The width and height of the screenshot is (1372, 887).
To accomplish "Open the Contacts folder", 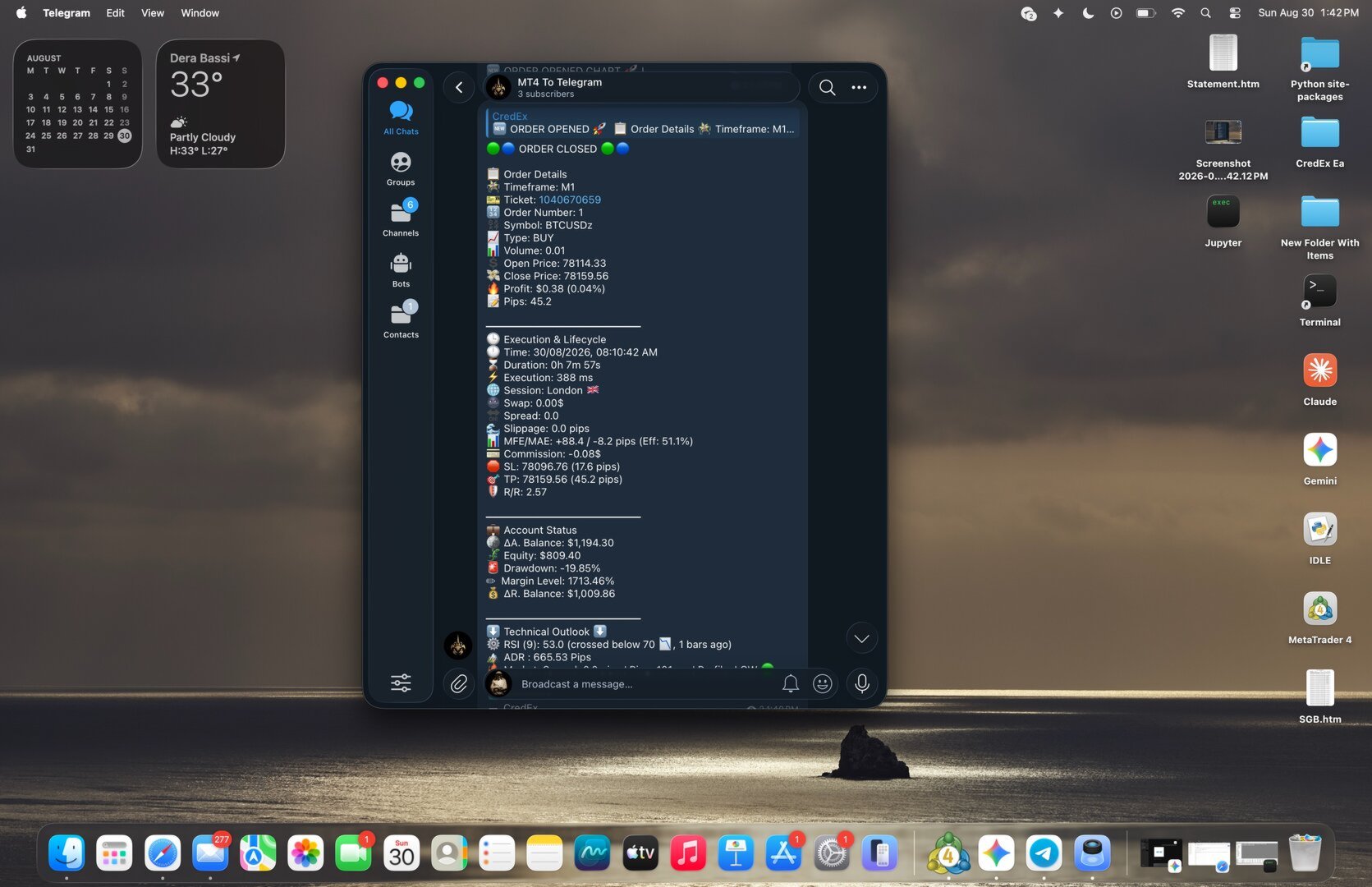I will click(401, 321).
